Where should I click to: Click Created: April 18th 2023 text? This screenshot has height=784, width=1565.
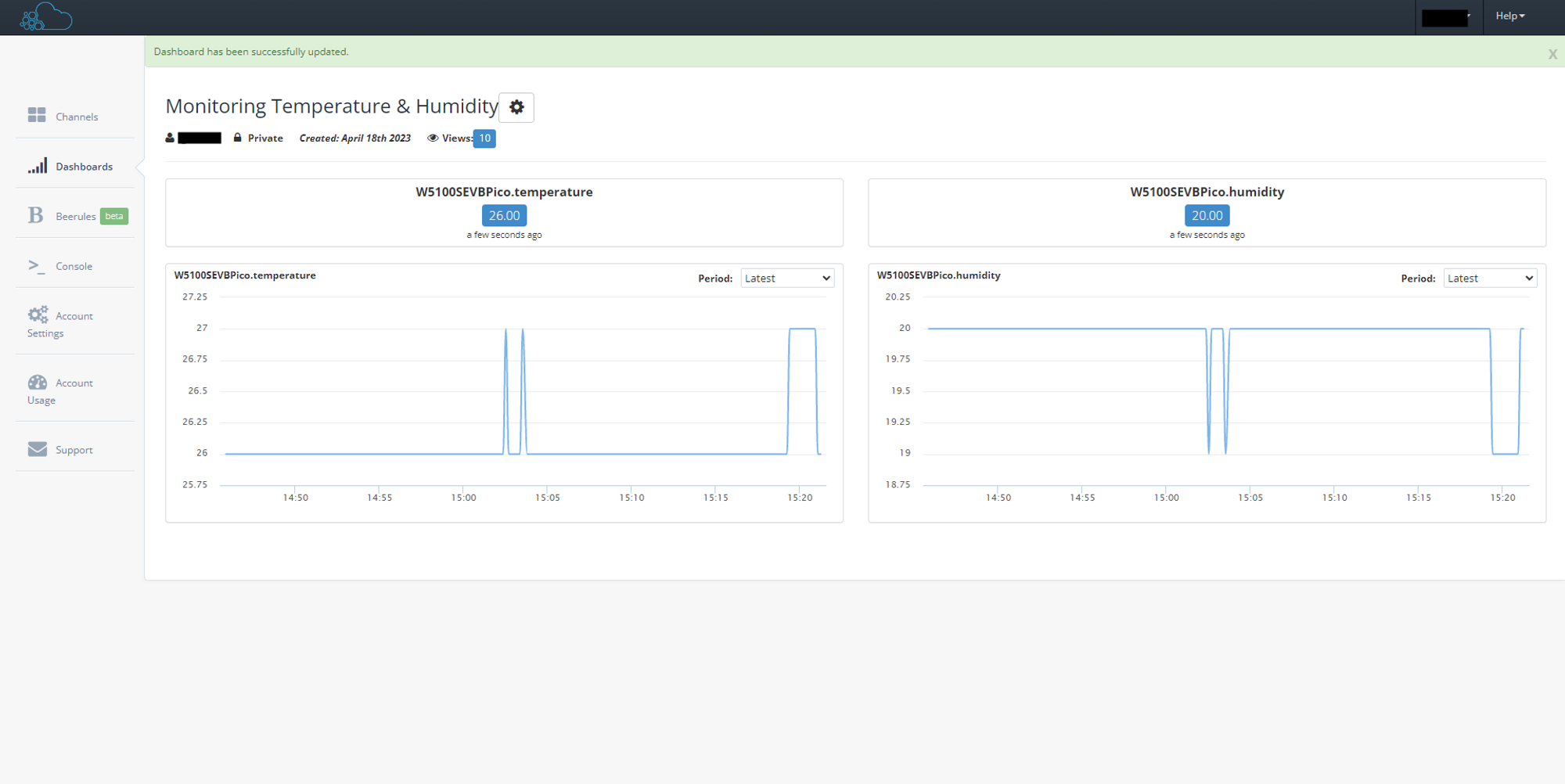tap(354, 138)
